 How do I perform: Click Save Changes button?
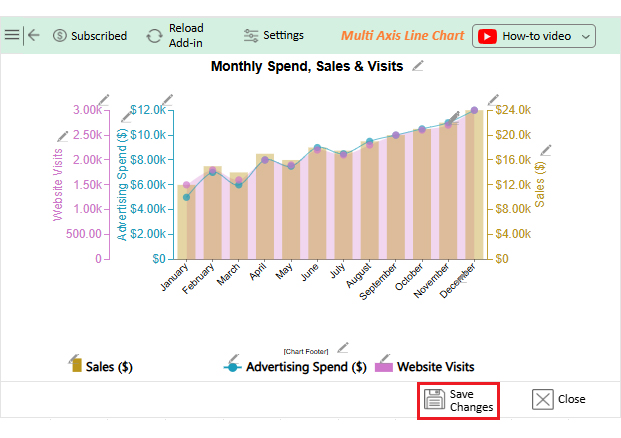[x=458, y=400]
